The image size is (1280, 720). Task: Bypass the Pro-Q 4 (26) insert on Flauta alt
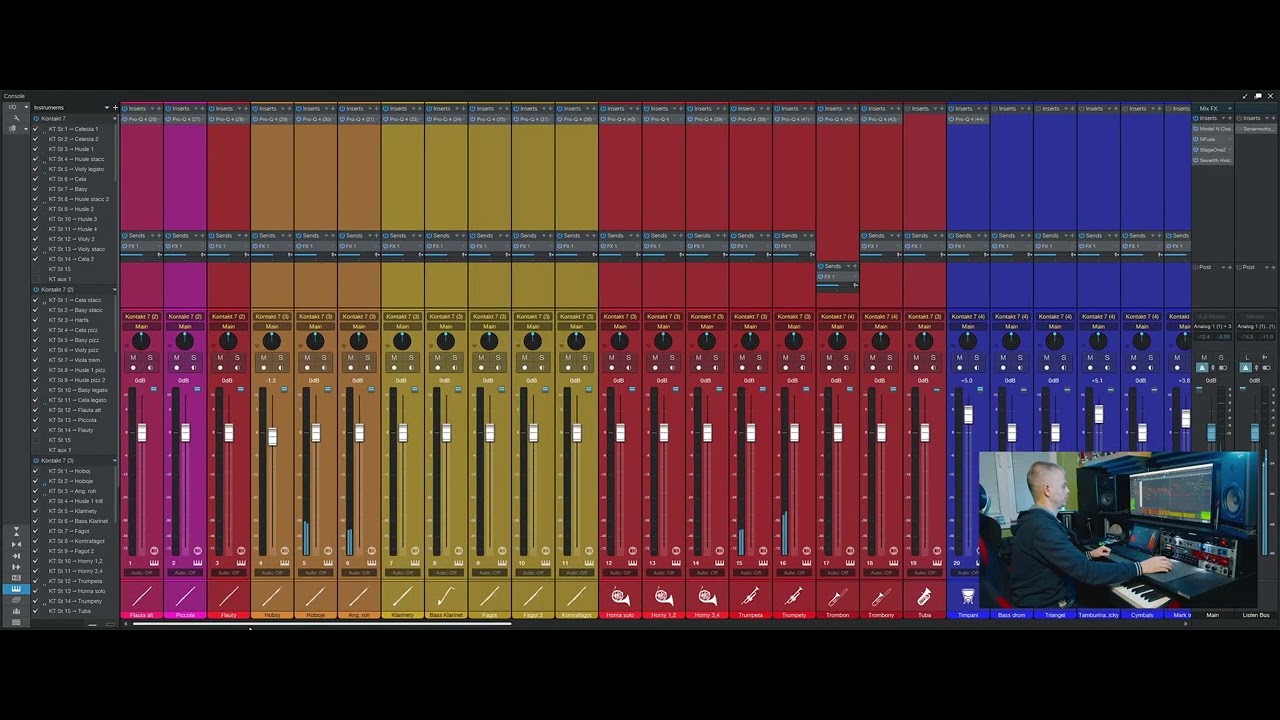(x=126, y=119)
